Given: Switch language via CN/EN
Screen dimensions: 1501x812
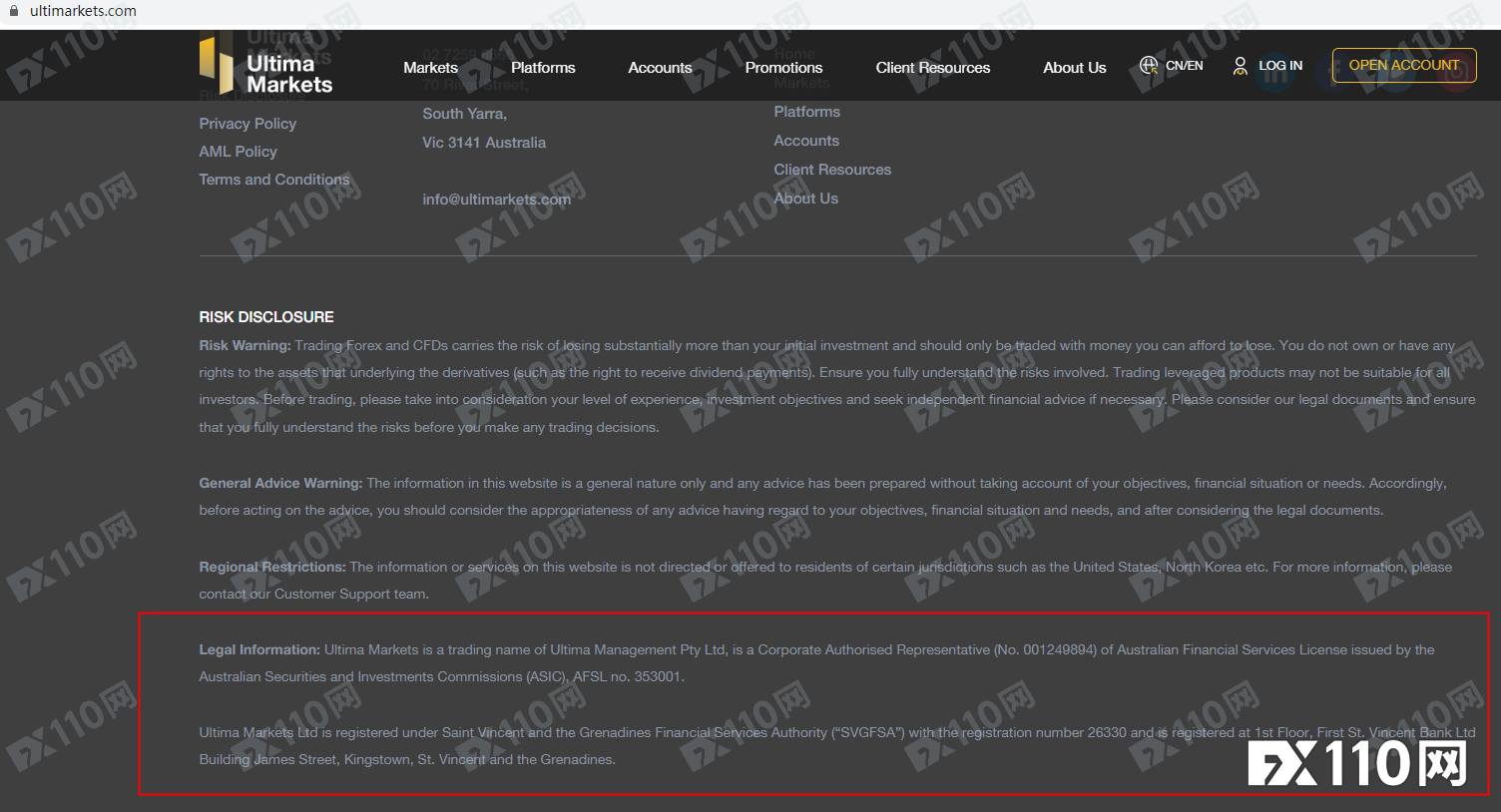Looking at the screenshot, I should tap(1185, 66).
